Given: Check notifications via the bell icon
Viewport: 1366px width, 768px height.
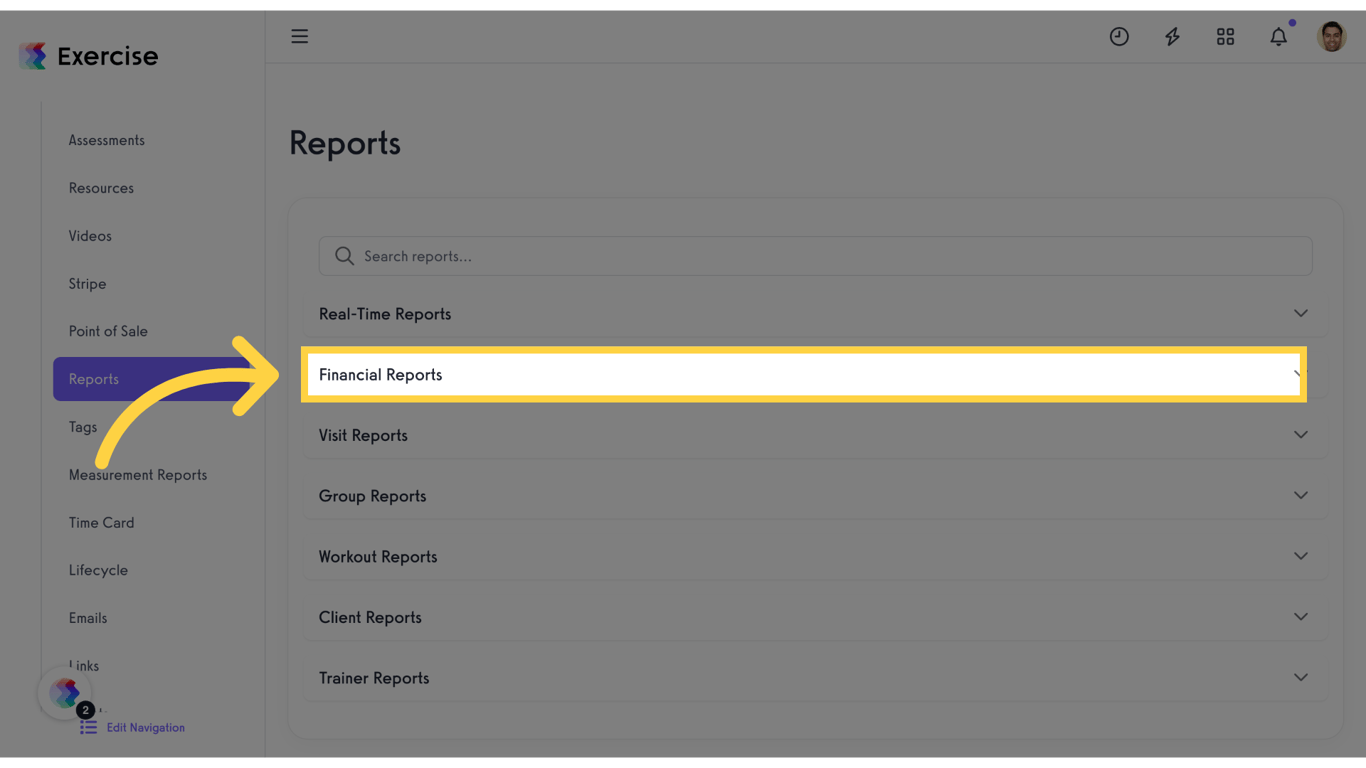Looking at the screenshot, I should pyautogui.click(x=1278, y=36).
